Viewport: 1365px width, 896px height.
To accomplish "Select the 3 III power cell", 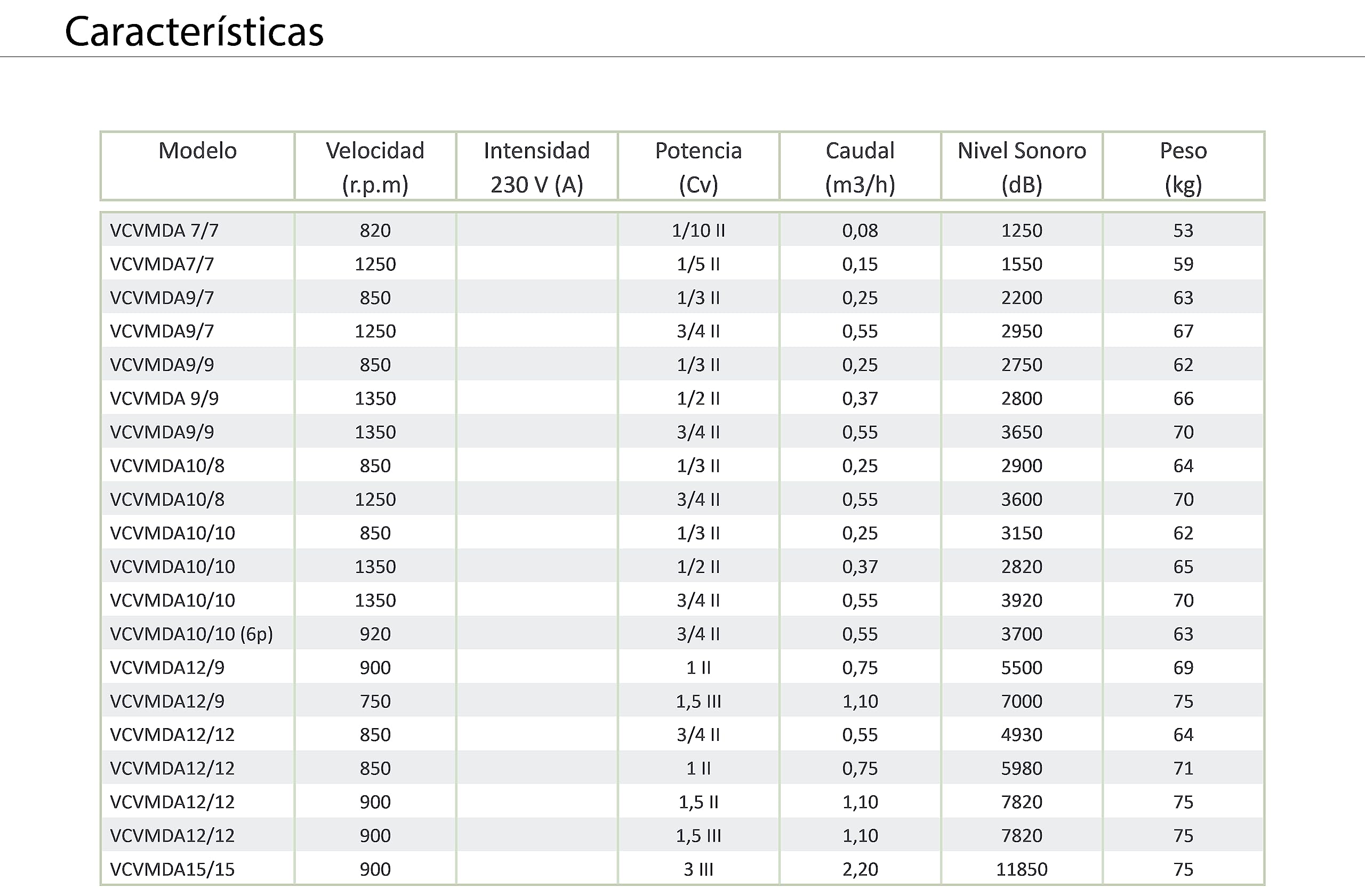I will click(698, 869).
